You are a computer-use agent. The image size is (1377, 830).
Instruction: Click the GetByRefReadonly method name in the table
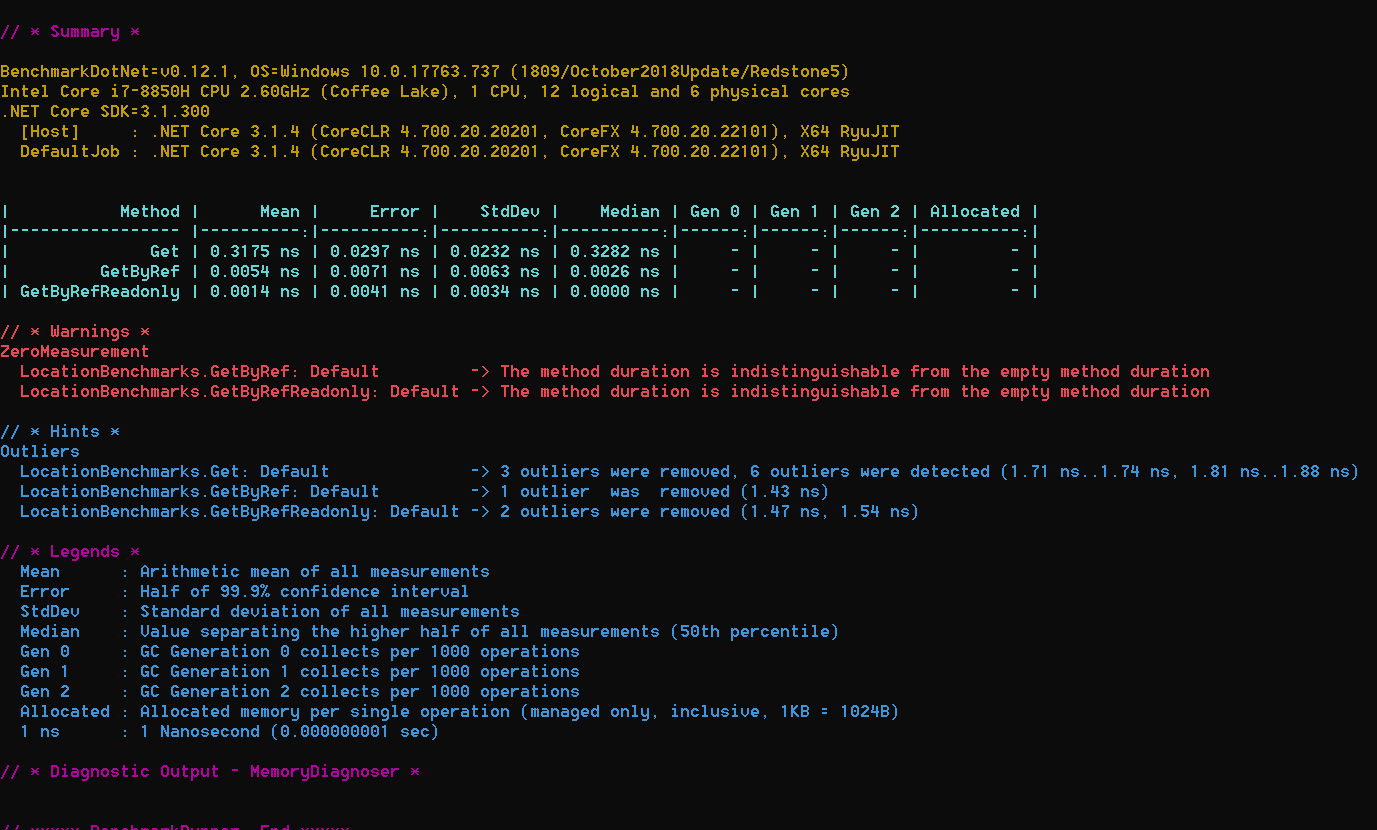click(100, 292)
